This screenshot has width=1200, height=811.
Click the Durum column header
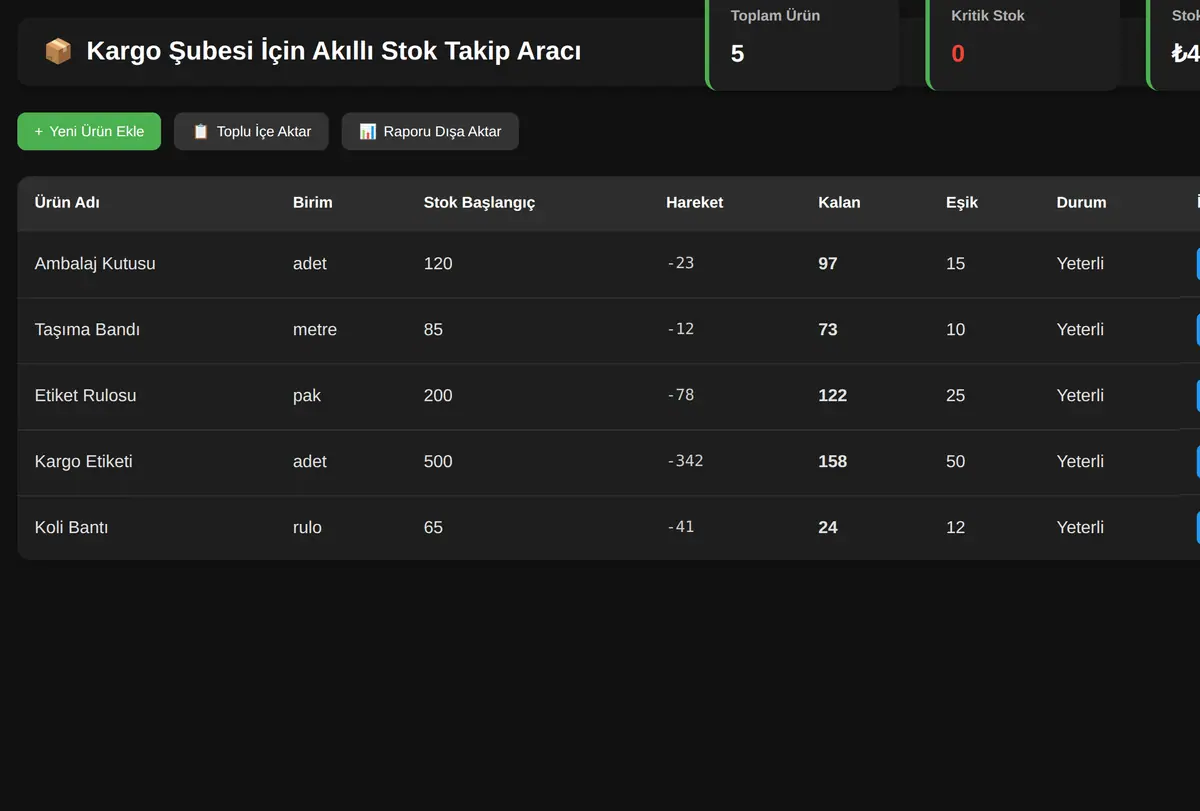(x=1081, y=202)
